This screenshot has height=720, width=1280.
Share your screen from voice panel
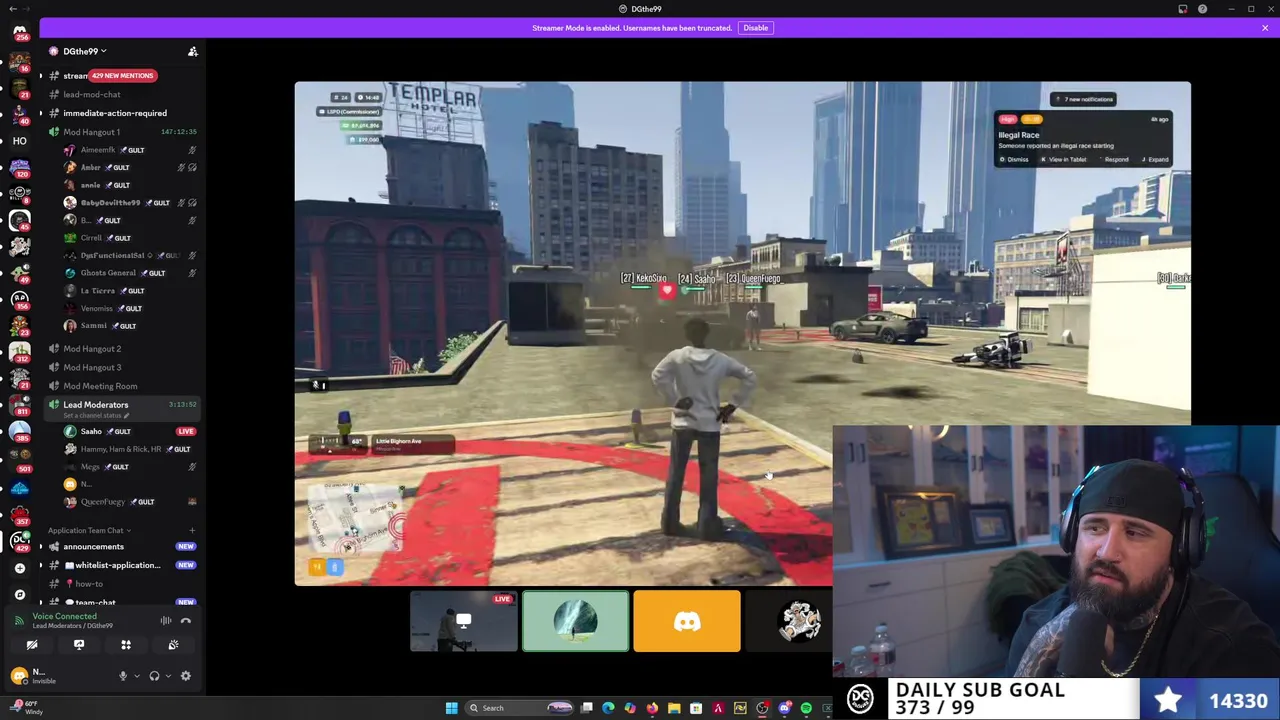(79, 645)
